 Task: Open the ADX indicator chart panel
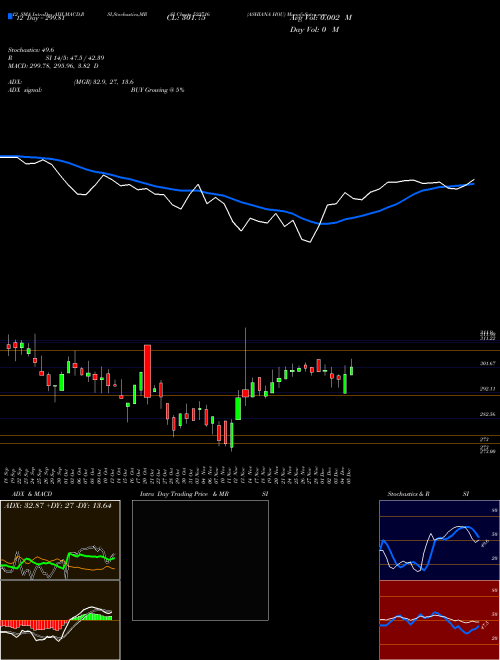(x=60, y=540)
